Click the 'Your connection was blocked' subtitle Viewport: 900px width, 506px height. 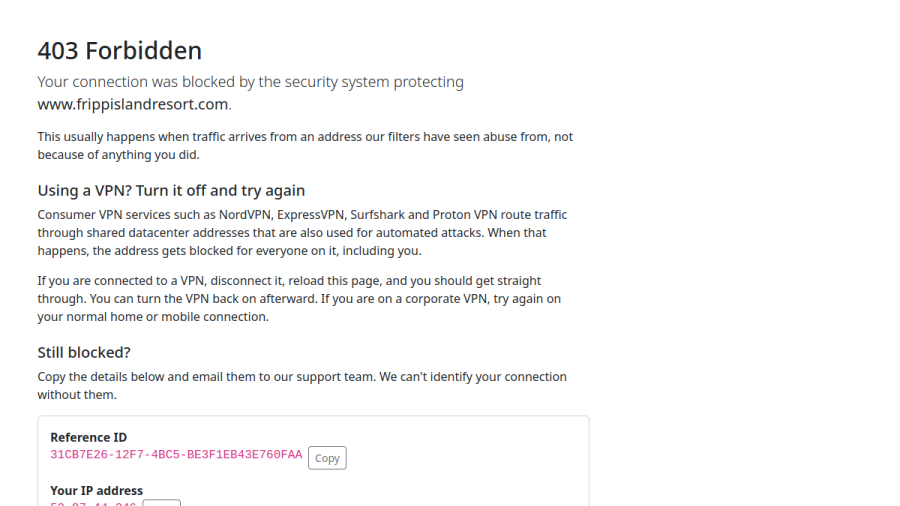point(250,82)
